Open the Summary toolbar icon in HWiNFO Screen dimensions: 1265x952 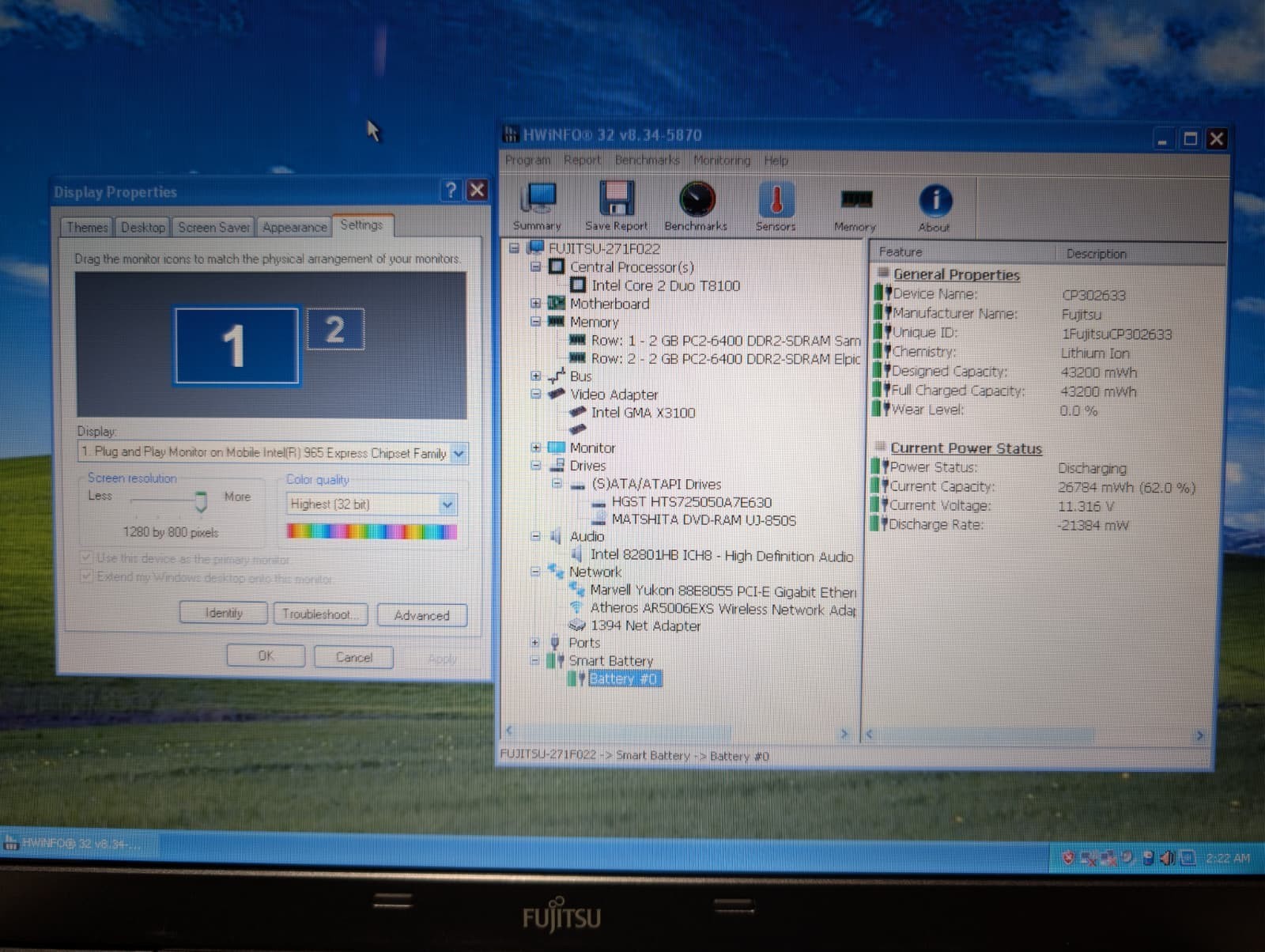tap(538, 206)
